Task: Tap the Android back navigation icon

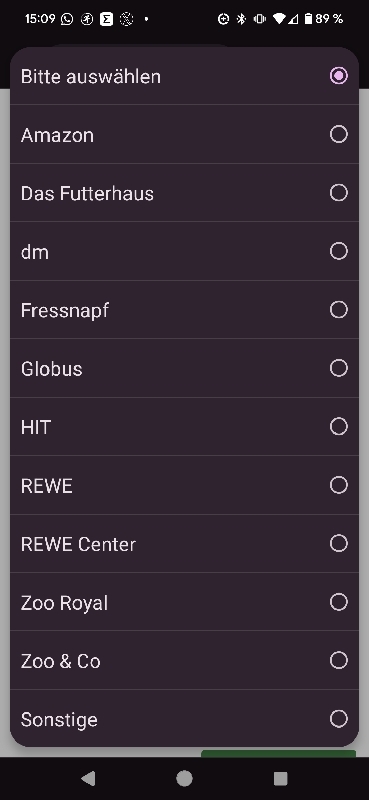Action: click(x=88, y=779)
